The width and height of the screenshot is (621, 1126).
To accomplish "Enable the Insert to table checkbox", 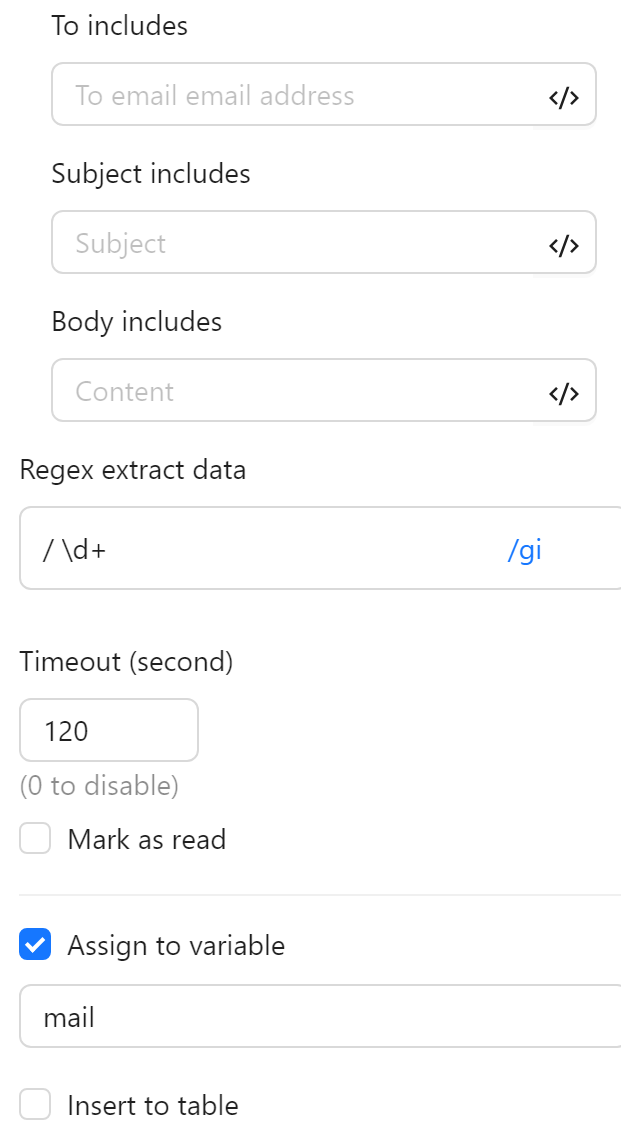I will click(35, 1104).
